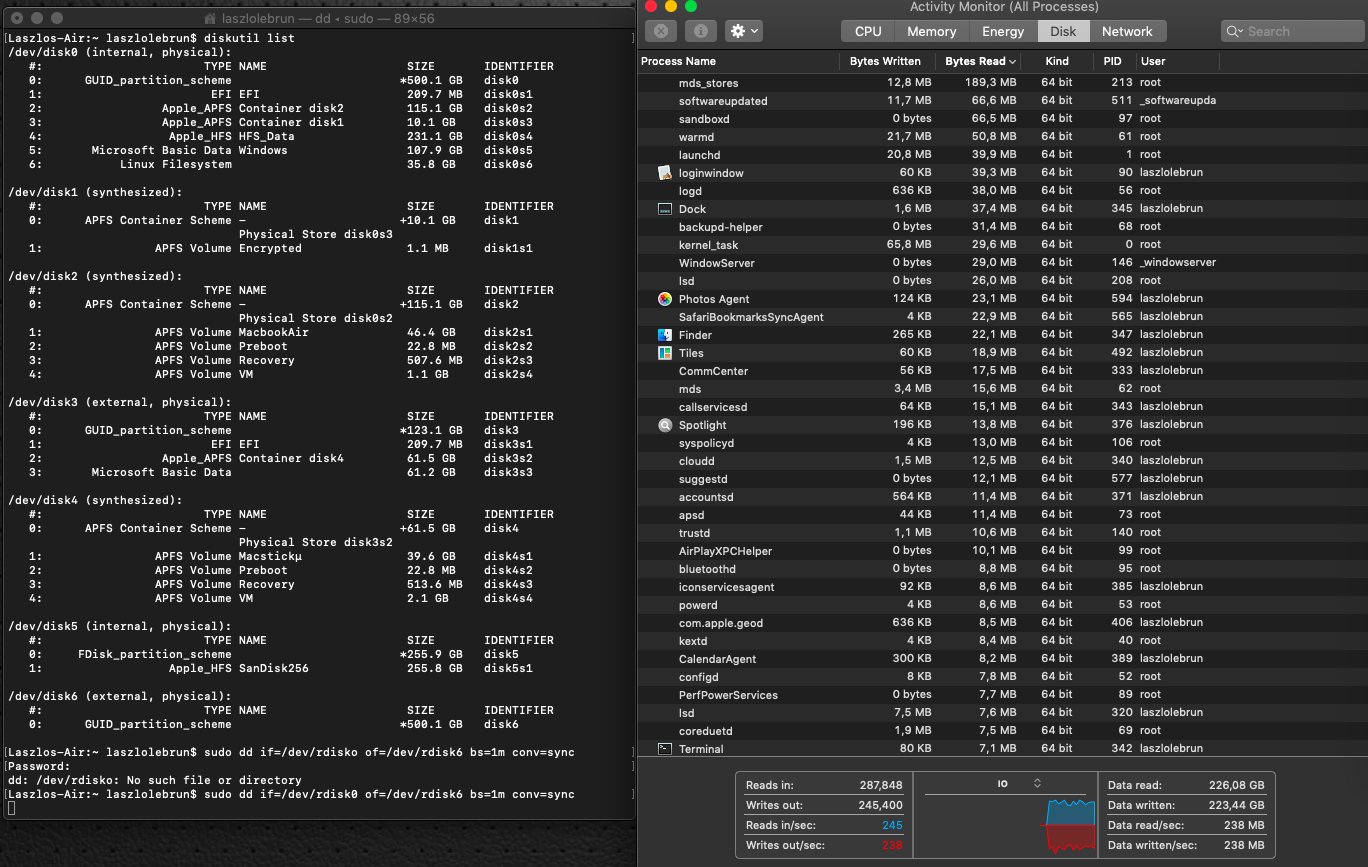This screenshot has width=1368, height=867.
Task: Select the coreduetd process row
Action: [1003, 731]
